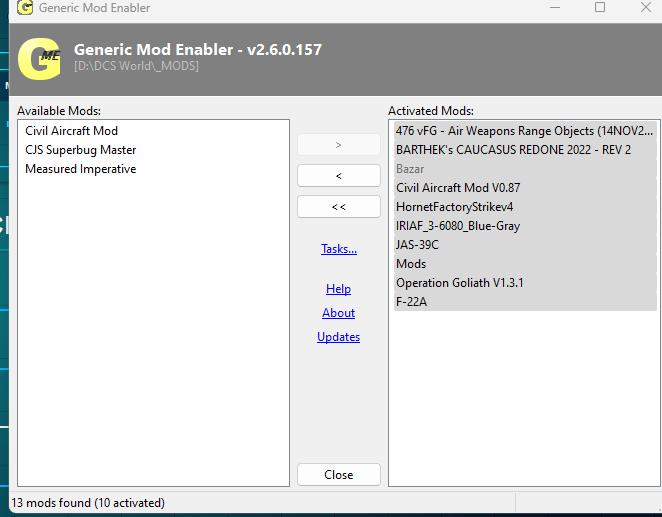The image size is (662, 517).
Task: Click the mods folder path [D:\DCS World\_MODS]
Action: click(136, 66)
